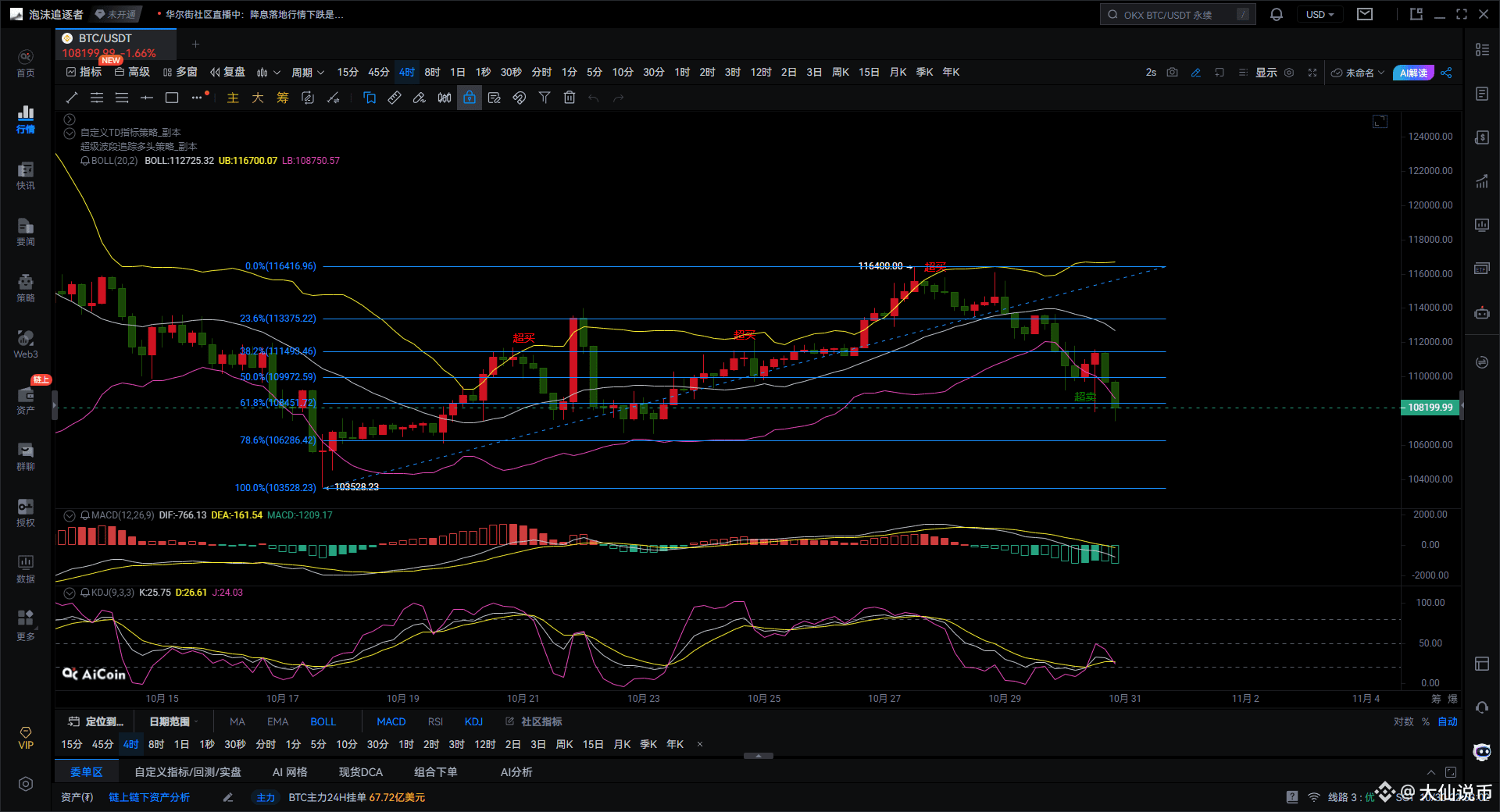Toggle the RSI indicator on
Viewport: 1500px width, 812px height.
435,721
